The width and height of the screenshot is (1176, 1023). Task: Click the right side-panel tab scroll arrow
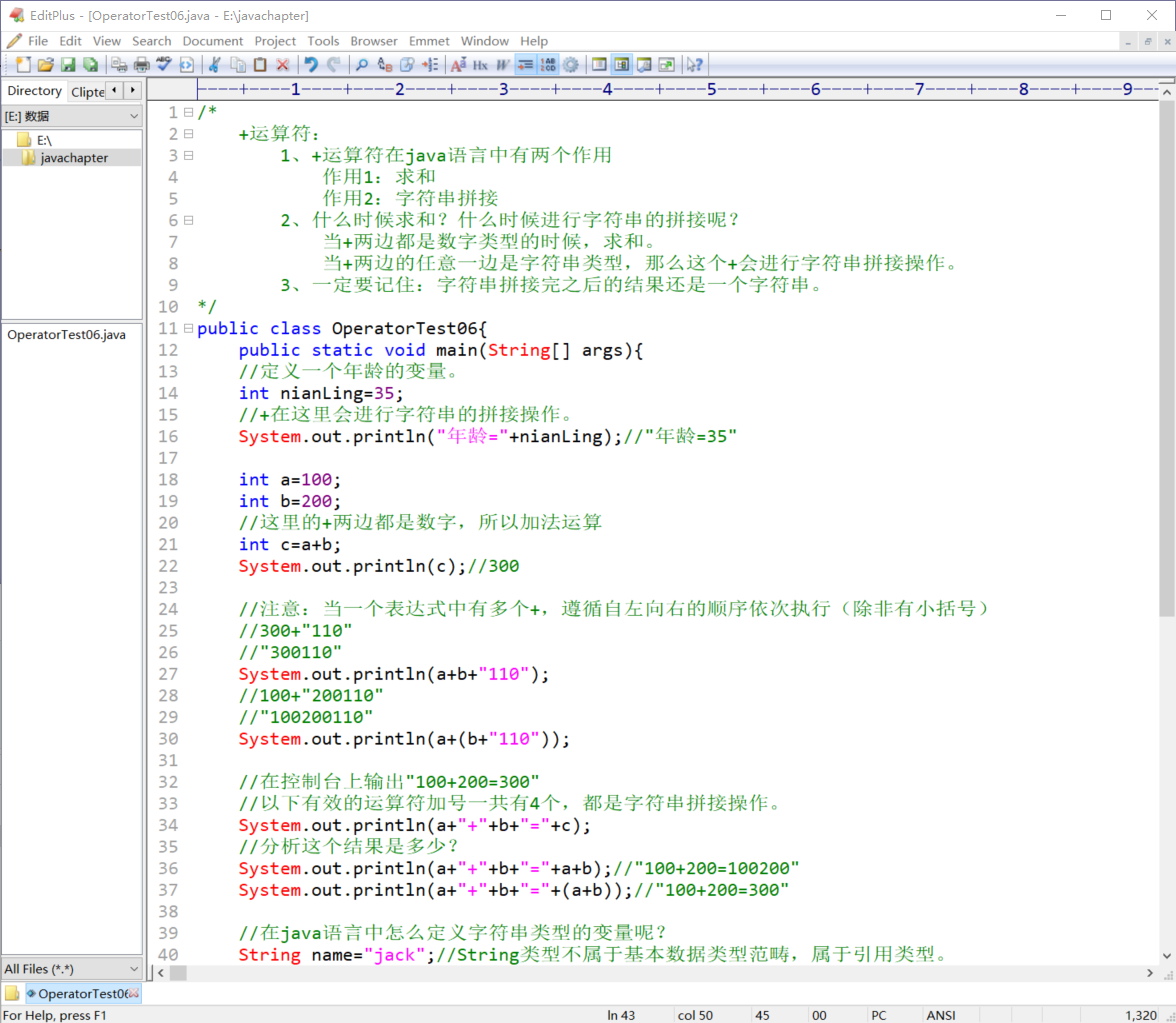click(x=133, y=90)
